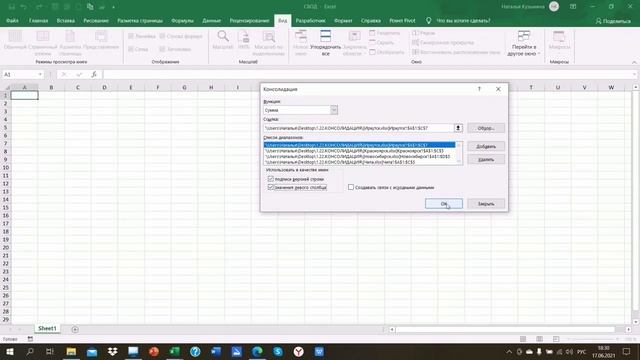Screen dimensions: 640x360
Task: Open Skype from the taskbar
Action: tap(278, 351)
